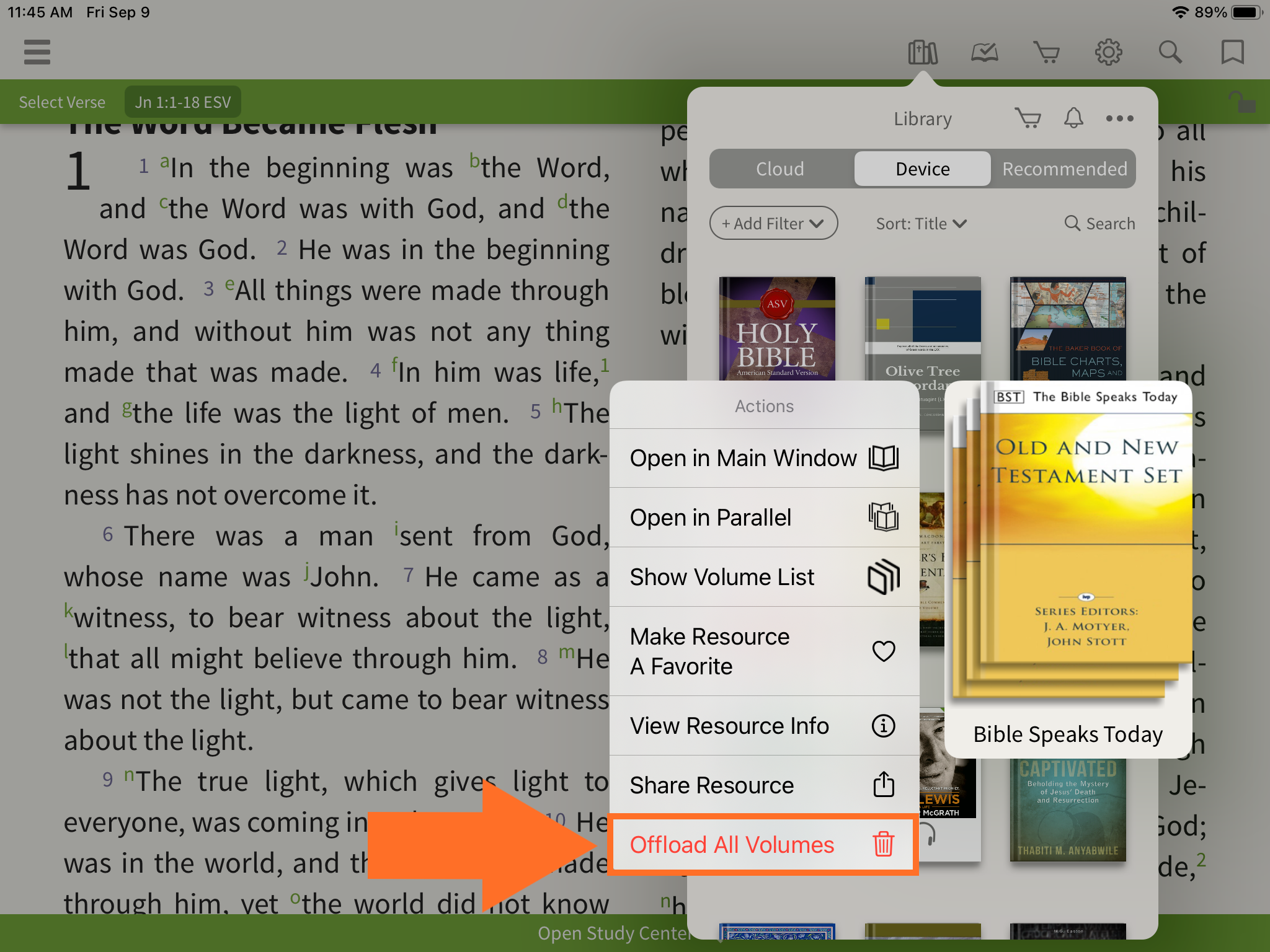Choose Open in Main Window
1270x952 pixels.
coord(764,458)
